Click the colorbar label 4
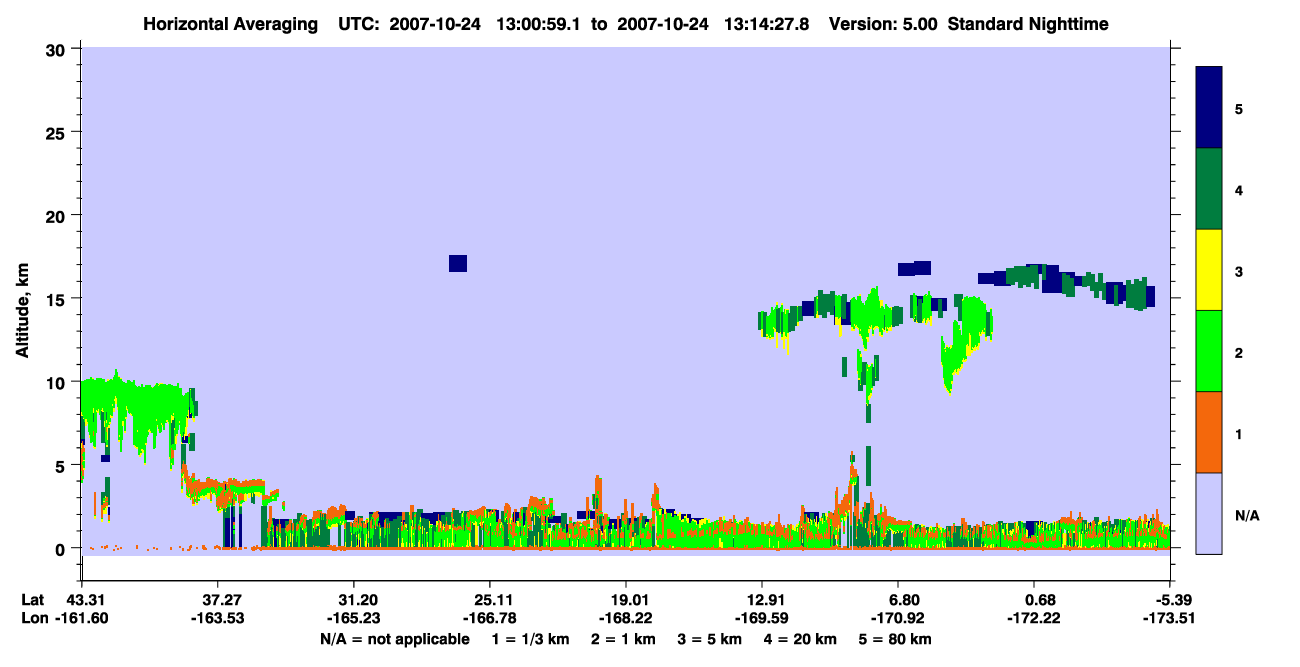 1238,190
